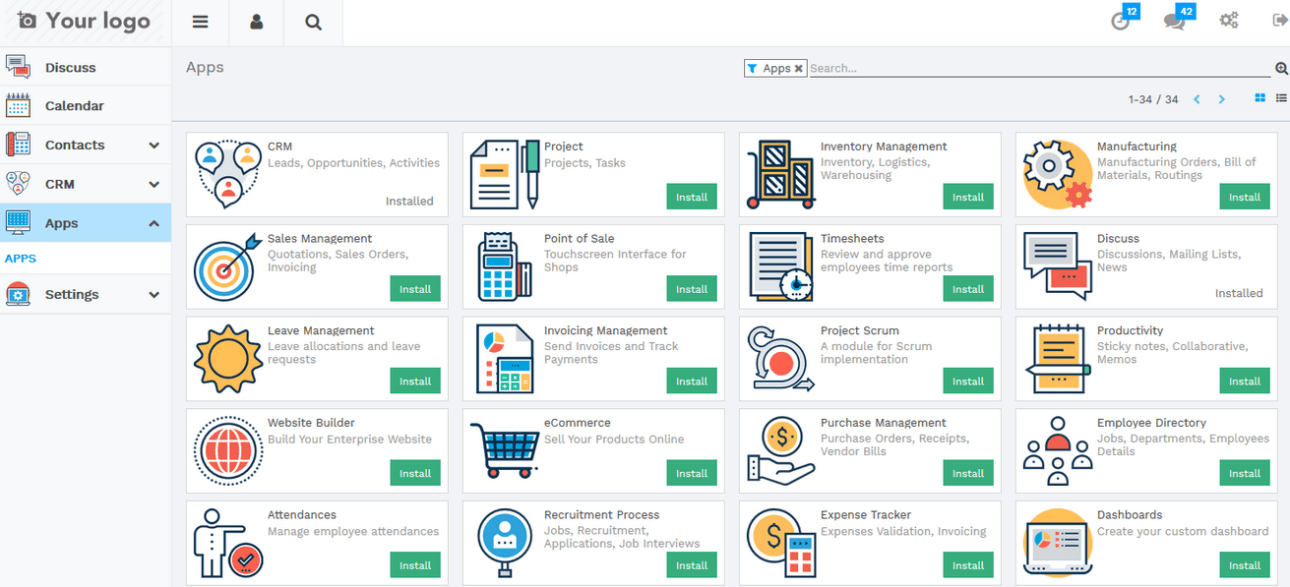Install Point of Sale

692,289
